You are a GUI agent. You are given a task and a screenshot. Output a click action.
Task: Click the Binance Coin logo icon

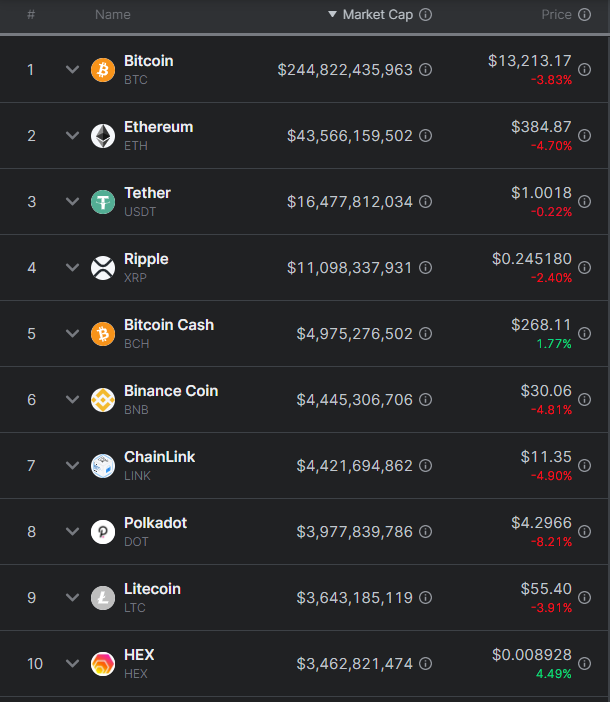[103, 400]
